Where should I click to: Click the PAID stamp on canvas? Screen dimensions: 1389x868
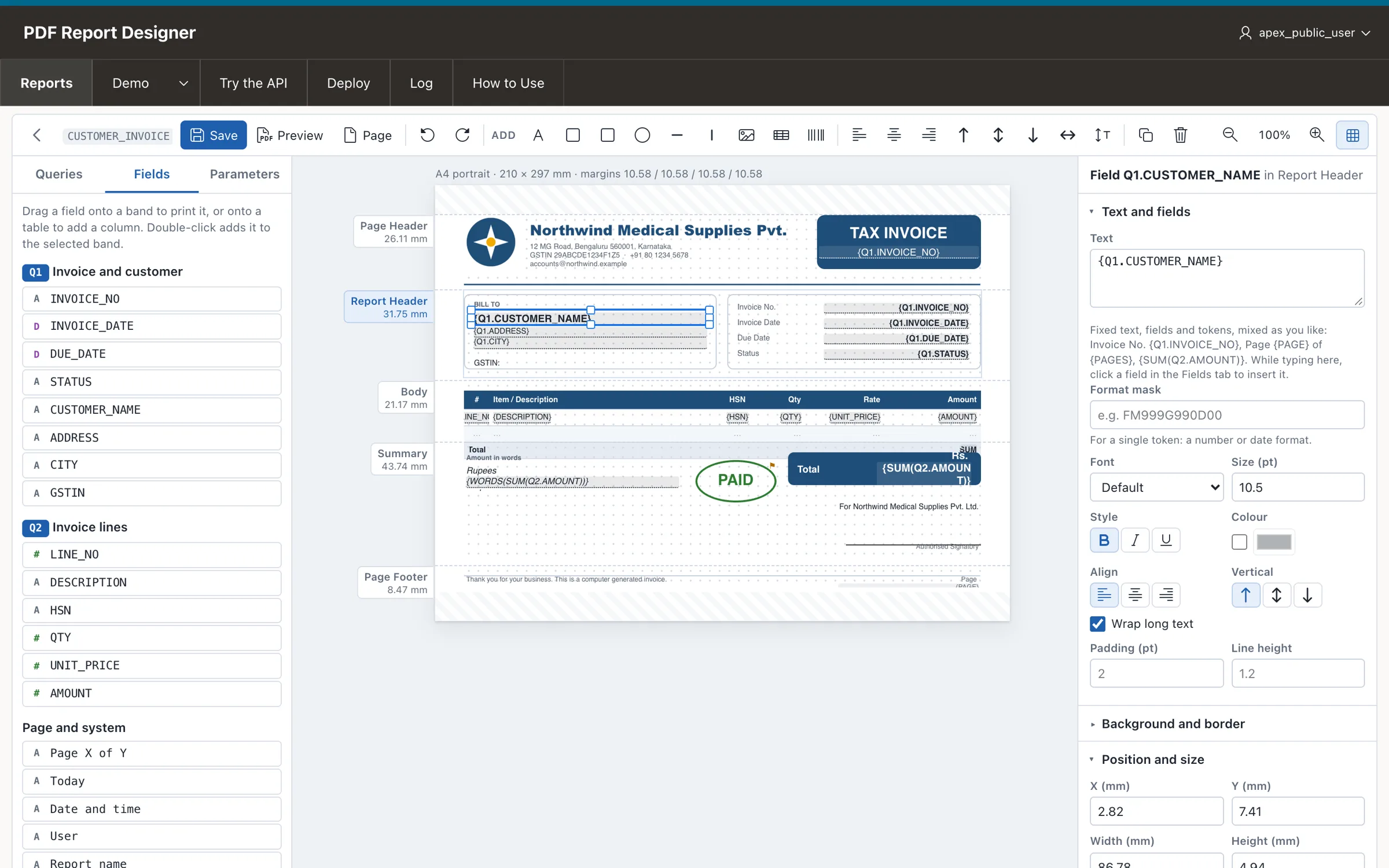[736, 480]
